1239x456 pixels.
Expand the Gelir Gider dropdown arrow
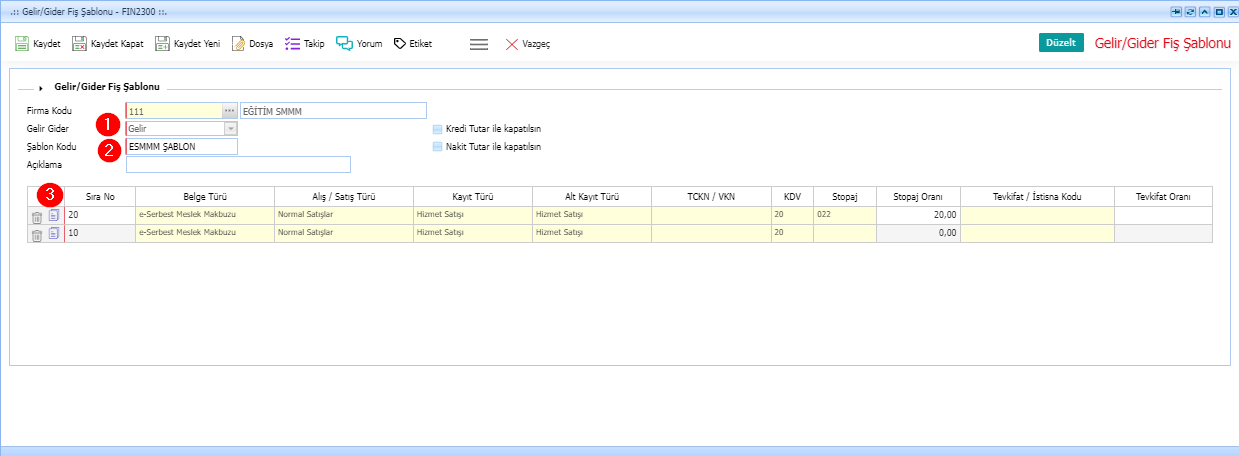tap(230, 128)
